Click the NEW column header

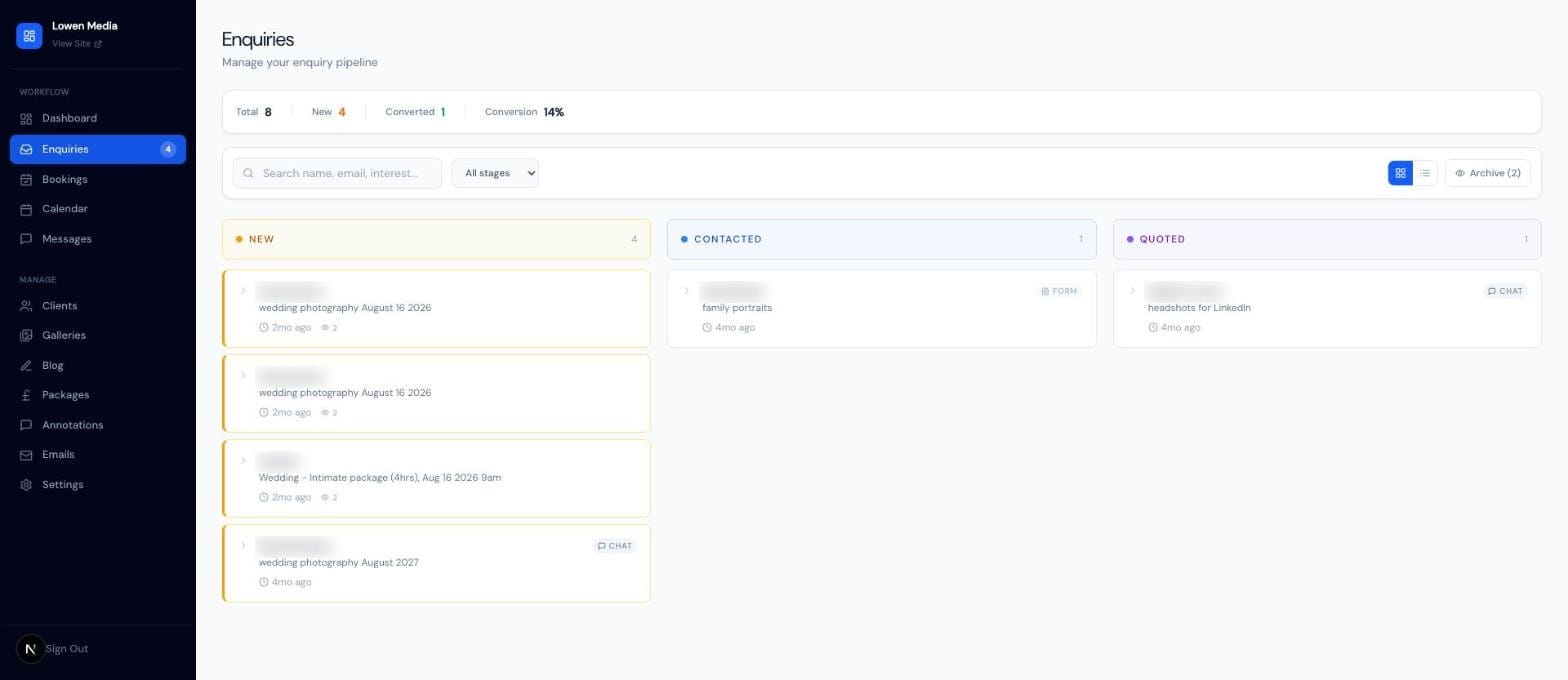point(436,239)
